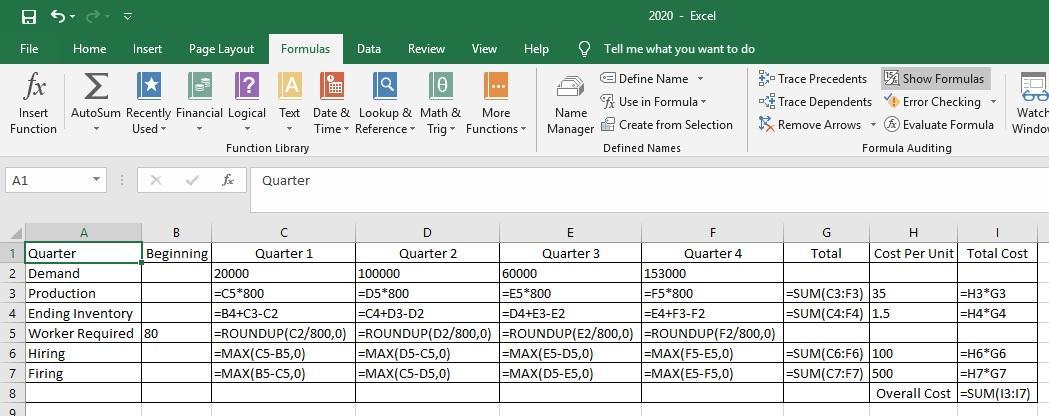Select Beginning workers cell 80
This screenshot has height=416, width=1049.
177,333
